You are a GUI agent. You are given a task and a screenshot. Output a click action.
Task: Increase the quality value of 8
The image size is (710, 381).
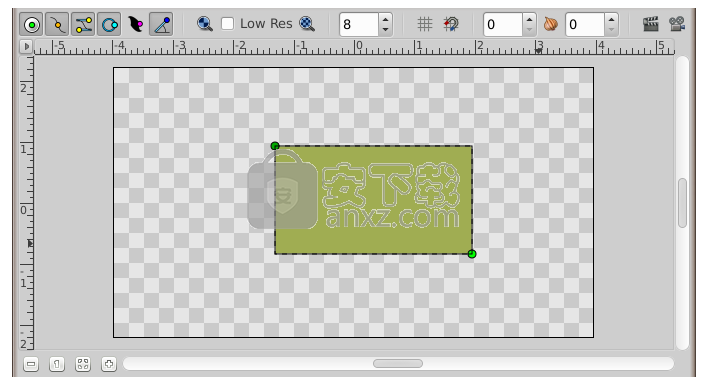385,19
